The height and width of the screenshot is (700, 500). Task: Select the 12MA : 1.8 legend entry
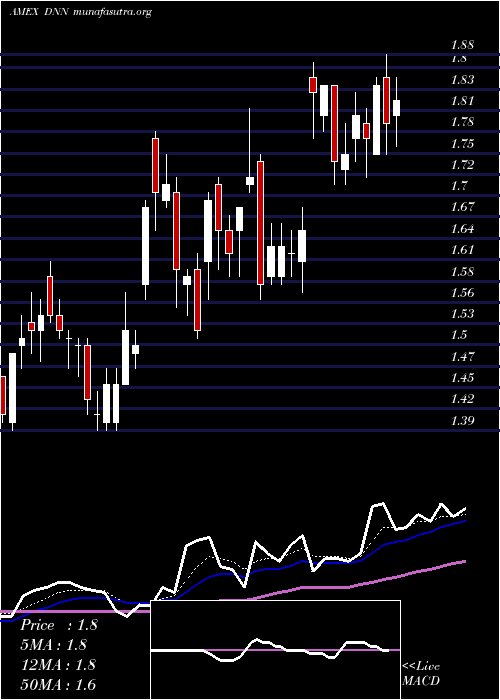pos(58,665)
